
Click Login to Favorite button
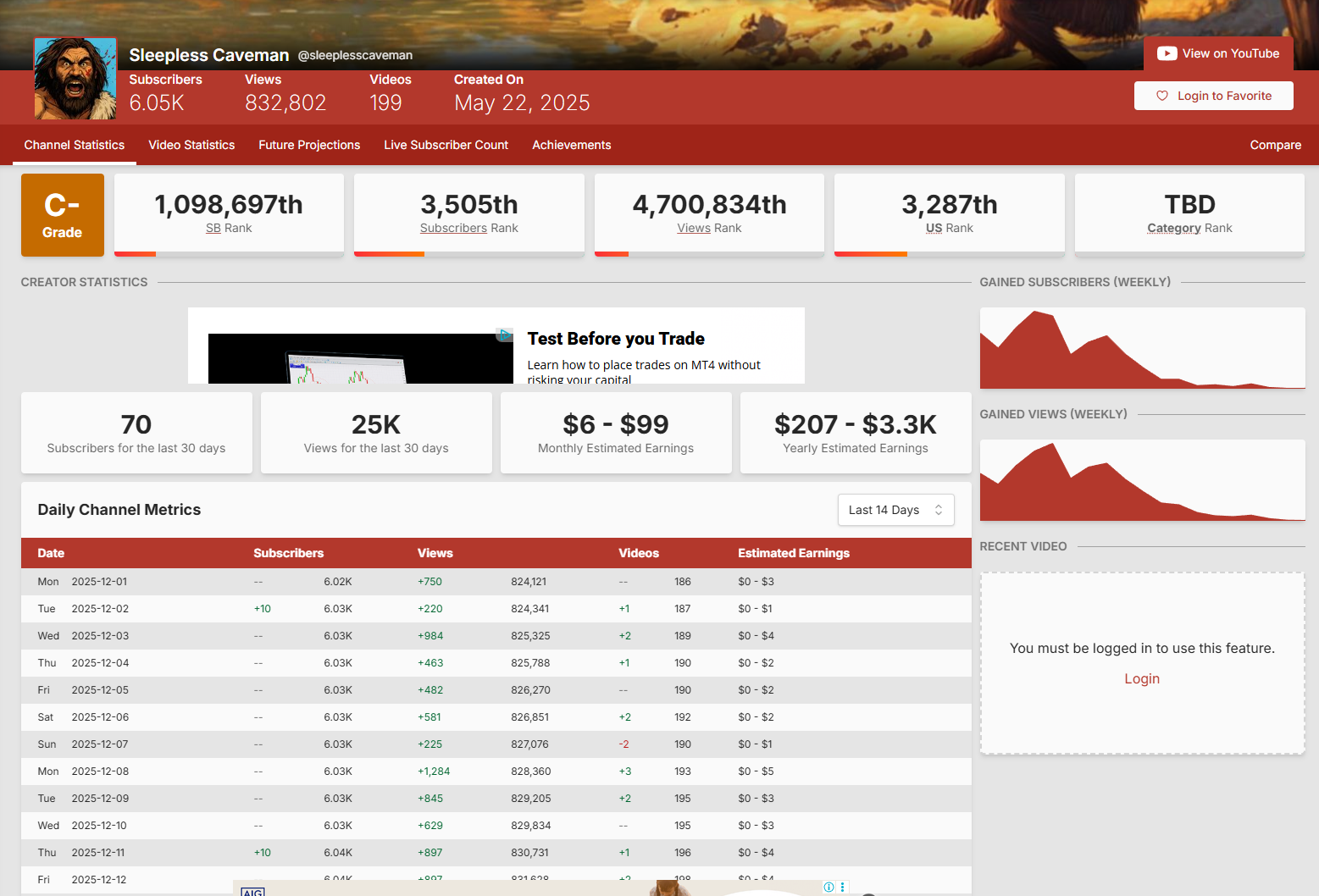coord(1213,96)
